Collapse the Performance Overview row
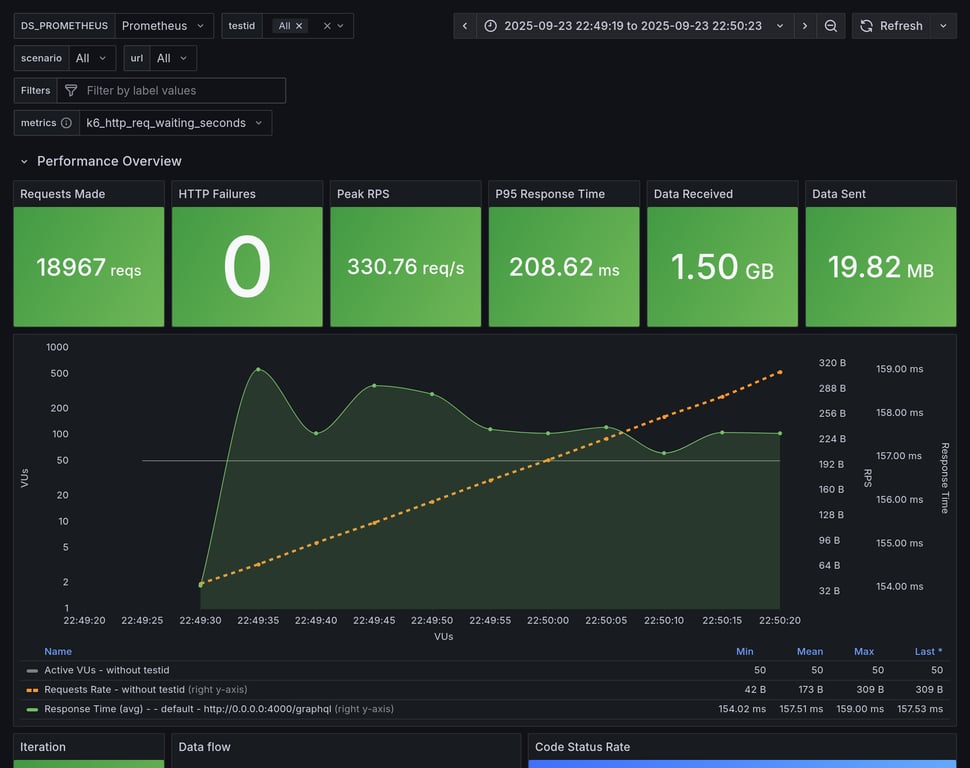The height and width of the screenshot is (768, 970). [25, 161]
